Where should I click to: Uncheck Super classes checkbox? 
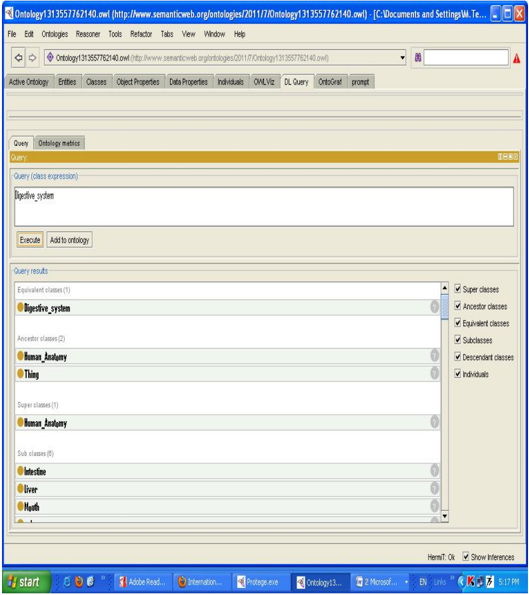click(x=458, y=289)
